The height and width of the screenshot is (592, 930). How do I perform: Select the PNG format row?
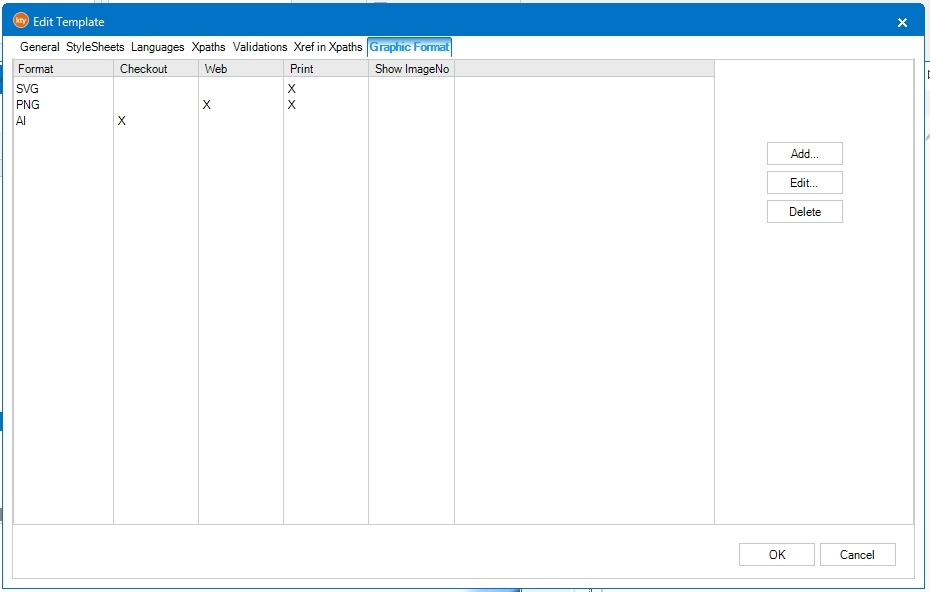pyautogui.click(x=27, y=105)
